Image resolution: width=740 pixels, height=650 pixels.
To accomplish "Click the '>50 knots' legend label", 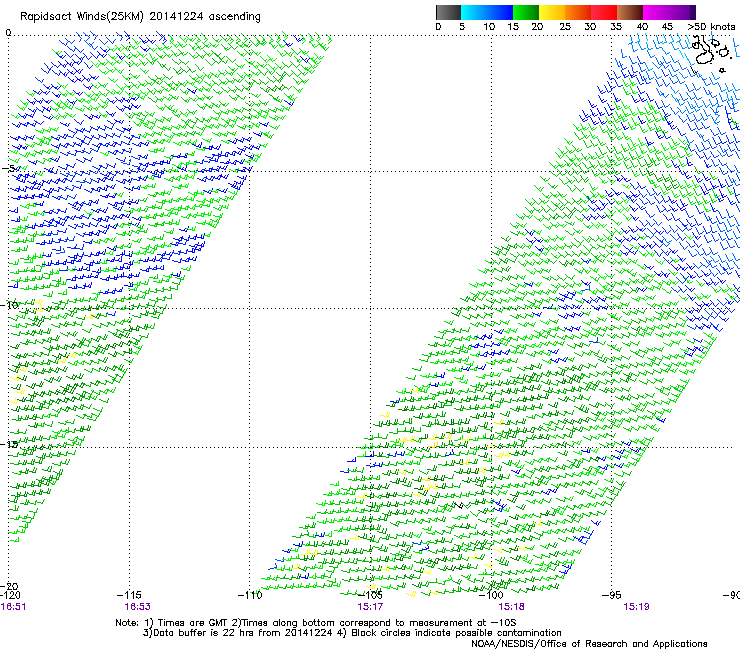I will coord(711,27).
